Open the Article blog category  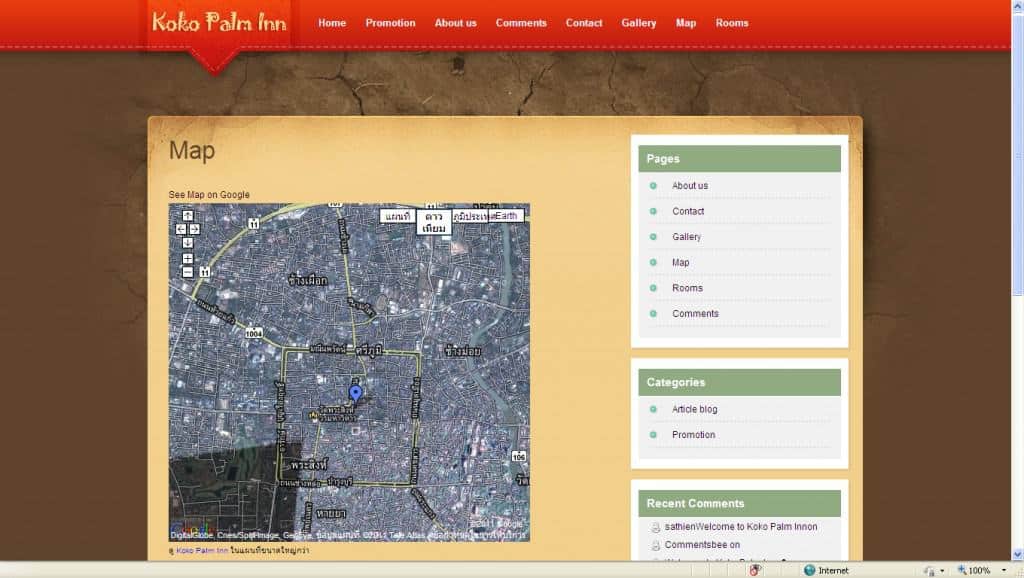pyautogui.click(x=695, y=409)
